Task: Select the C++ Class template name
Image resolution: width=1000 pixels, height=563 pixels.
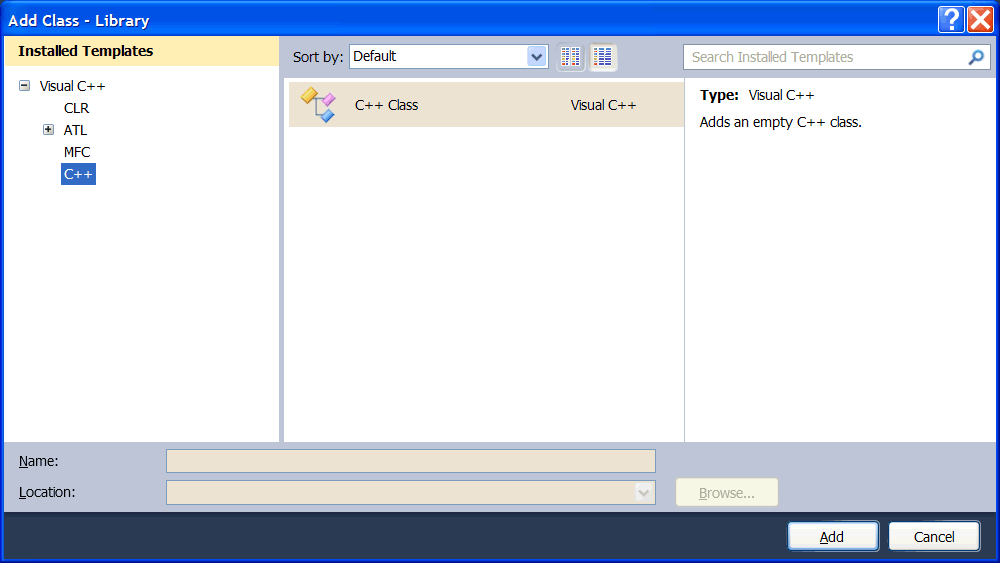Action: pyautogui.click(x=386, y=105)
